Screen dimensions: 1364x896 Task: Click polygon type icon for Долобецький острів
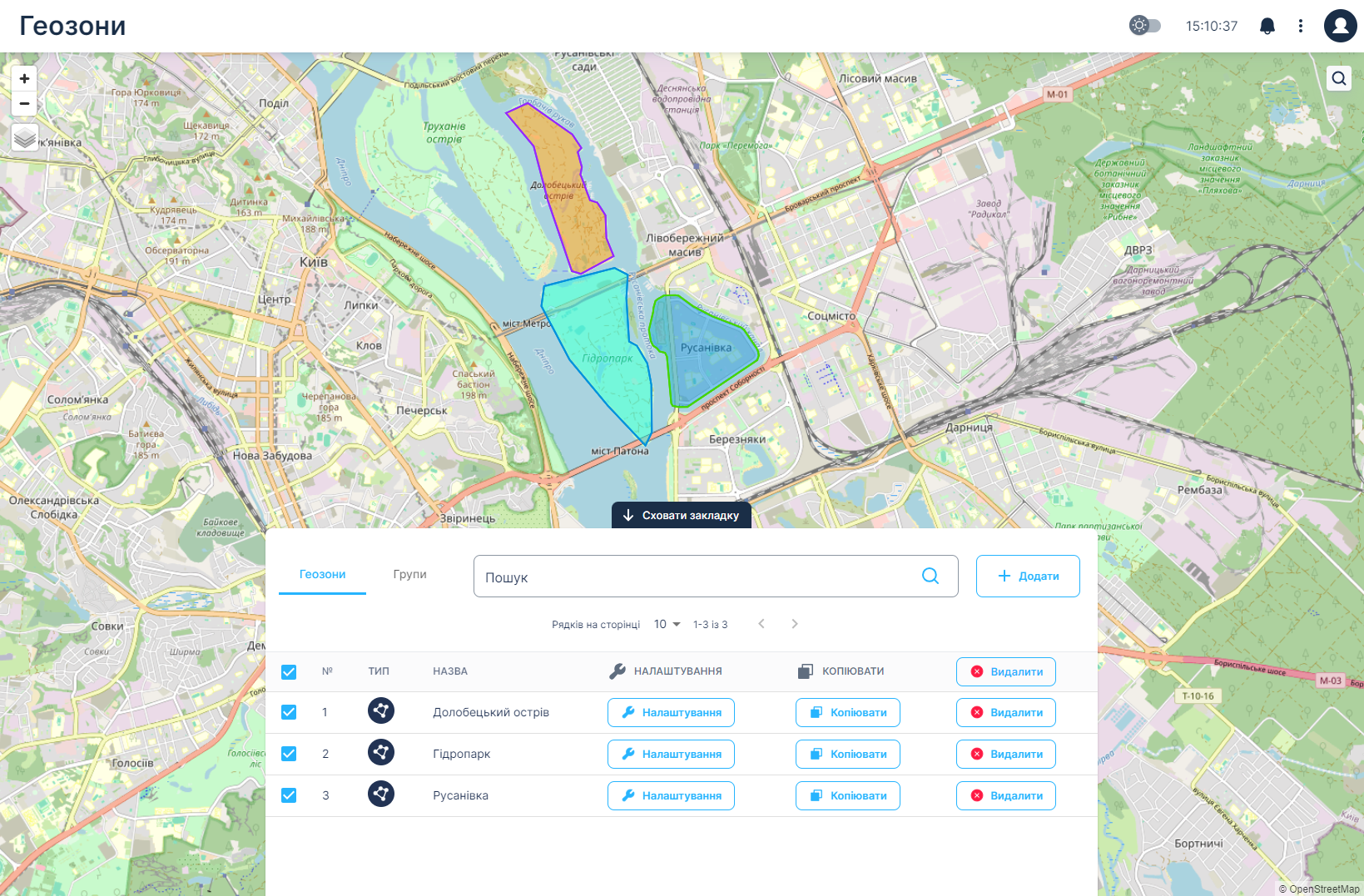tap(381, 711)
